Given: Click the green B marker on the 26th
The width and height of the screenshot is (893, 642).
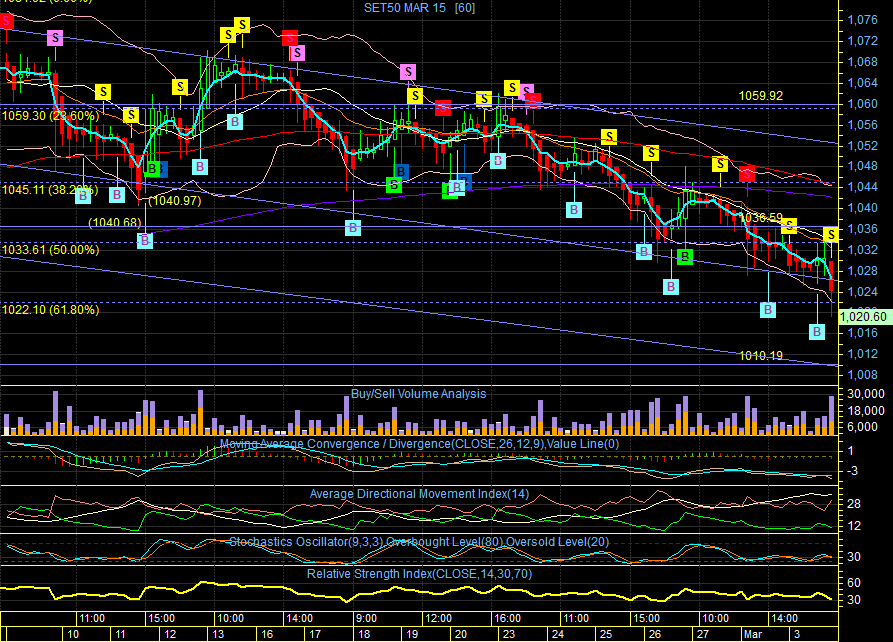Looking at the screenshot, I should (x=685, y=256).
